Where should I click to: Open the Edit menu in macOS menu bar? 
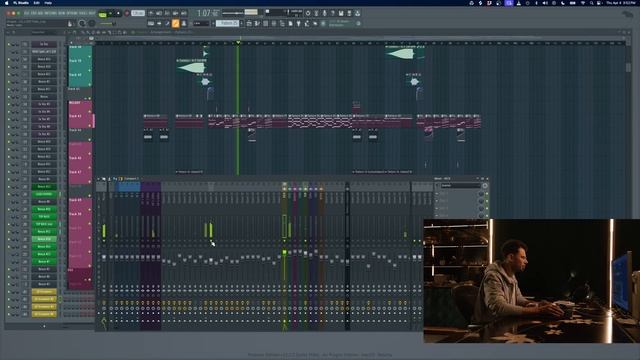37,3
